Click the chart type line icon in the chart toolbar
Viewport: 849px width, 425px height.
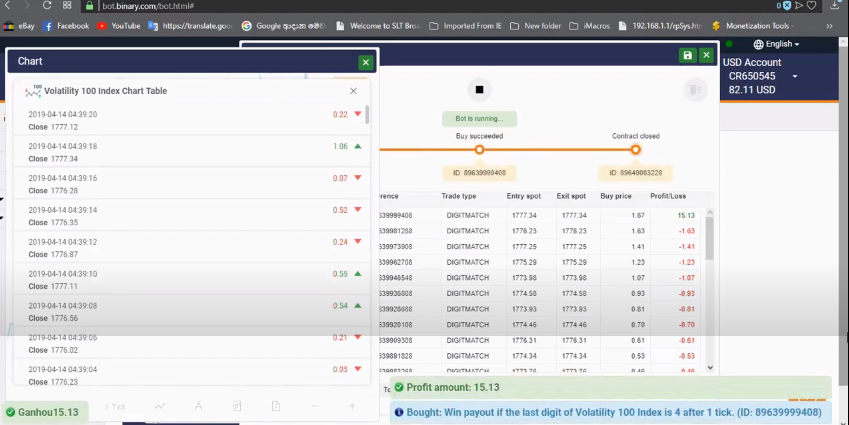coord(160,406)
